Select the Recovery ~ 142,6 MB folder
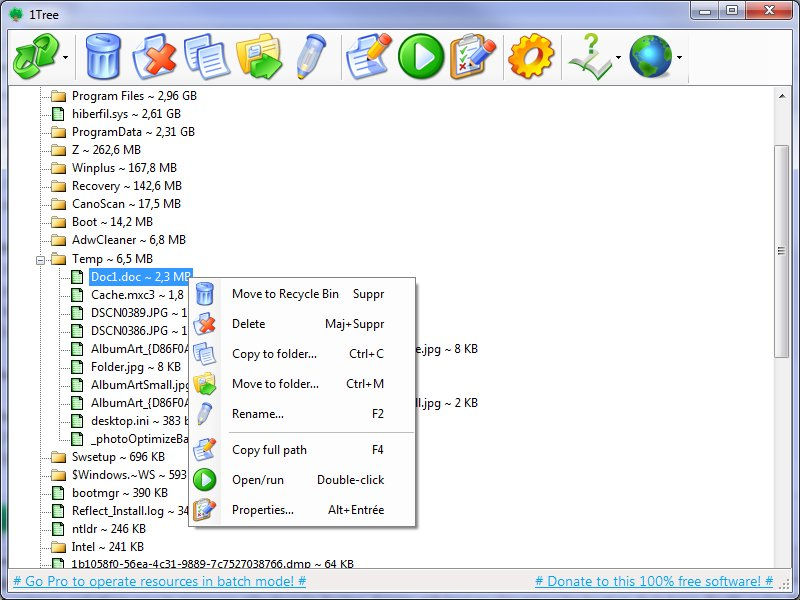The width and height of the screenshot is (800, 600). coord(127,186)
